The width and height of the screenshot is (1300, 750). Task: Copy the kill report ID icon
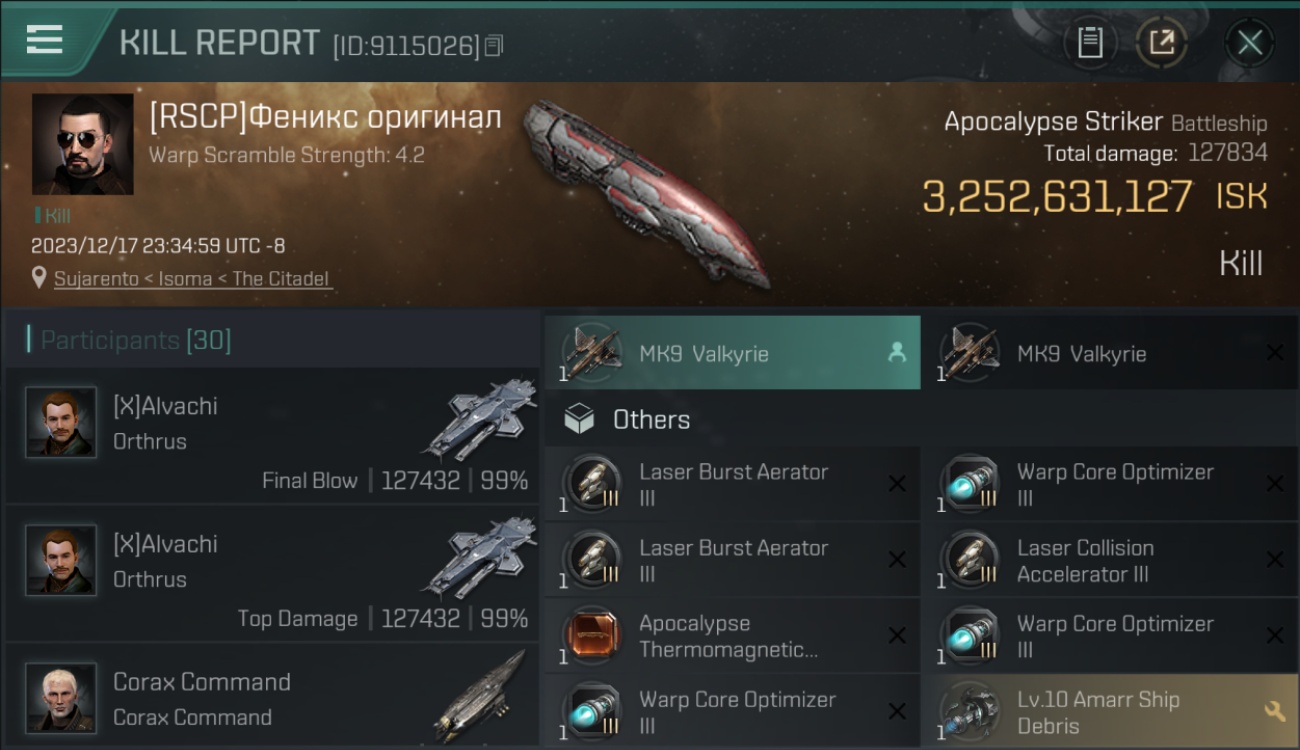[x=493, y=46]
